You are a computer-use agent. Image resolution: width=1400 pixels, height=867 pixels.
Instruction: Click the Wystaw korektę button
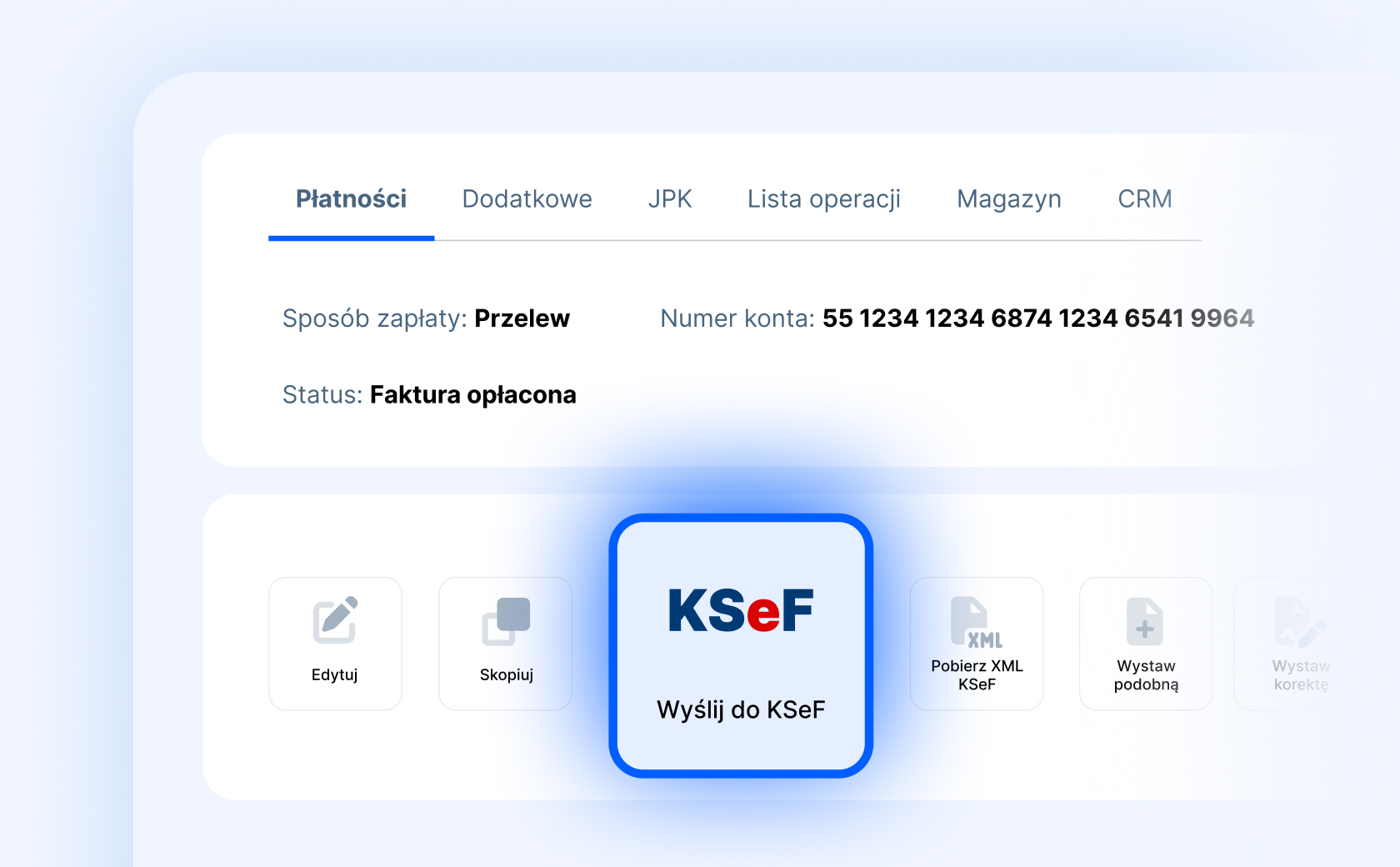[x=1297, y=644]
